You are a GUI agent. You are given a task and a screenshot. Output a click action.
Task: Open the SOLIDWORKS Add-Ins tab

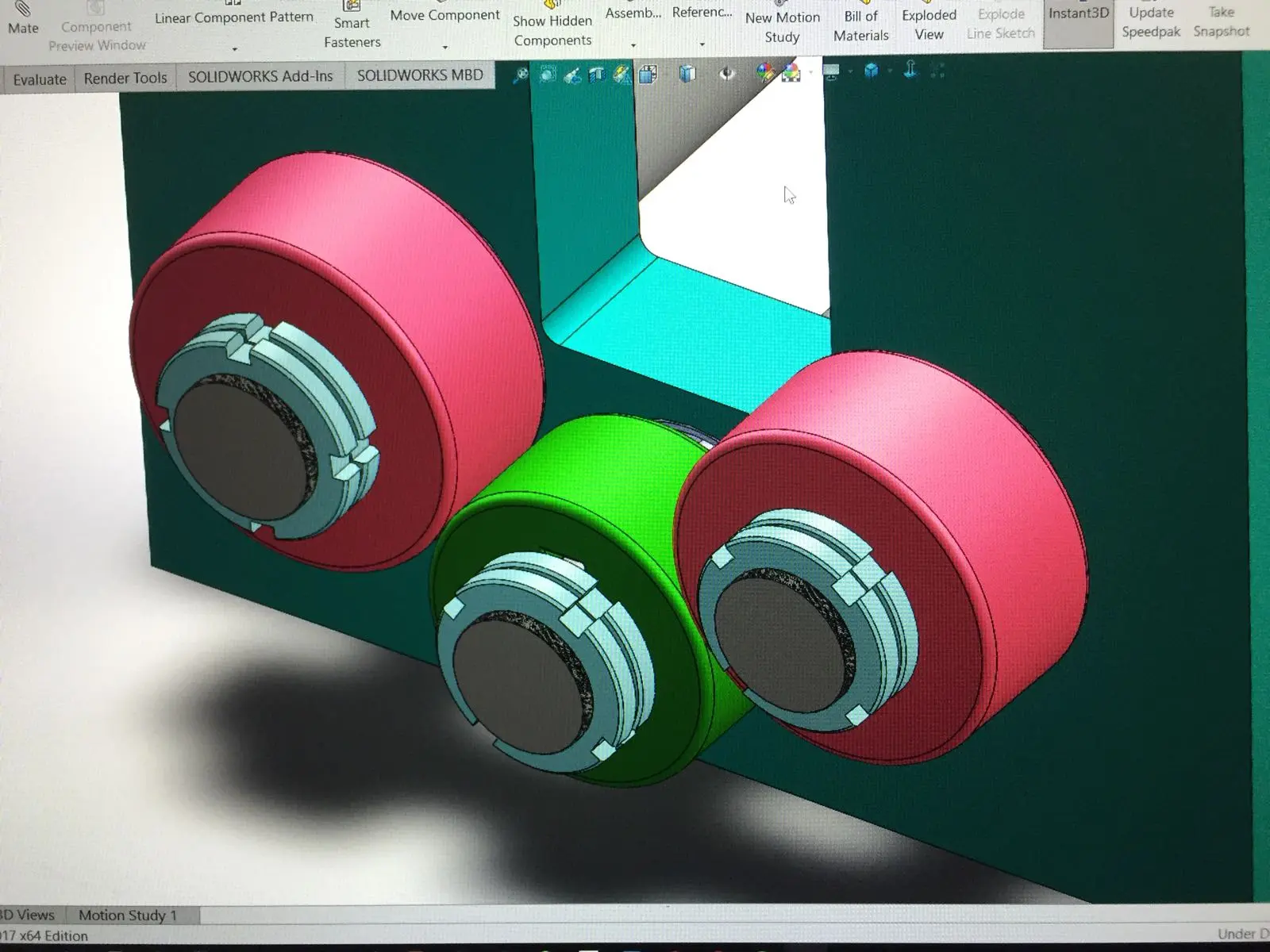(260, 76)
